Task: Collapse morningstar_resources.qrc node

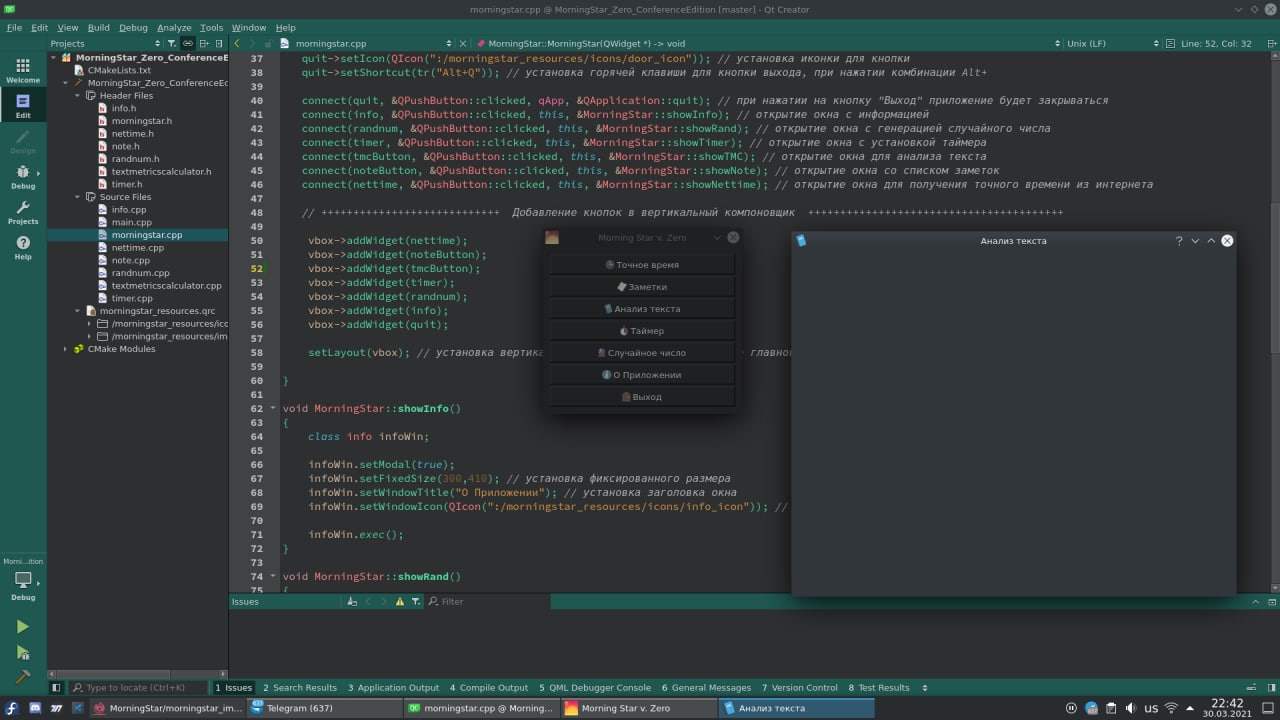Action: tap(77, 311)
